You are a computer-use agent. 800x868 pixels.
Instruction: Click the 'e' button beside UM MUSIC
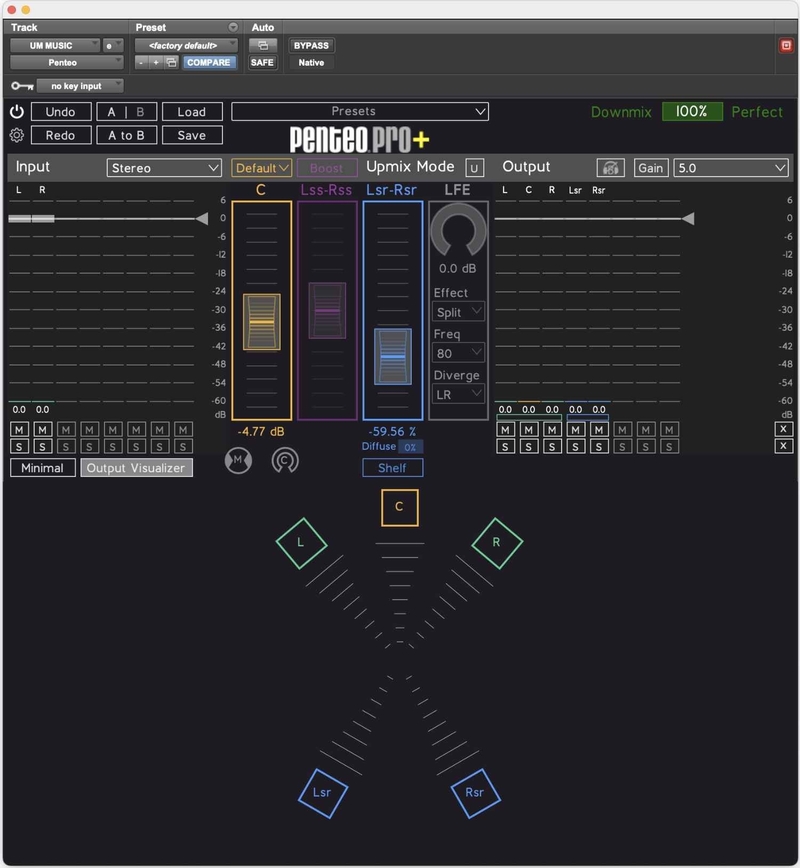(112, 45)
